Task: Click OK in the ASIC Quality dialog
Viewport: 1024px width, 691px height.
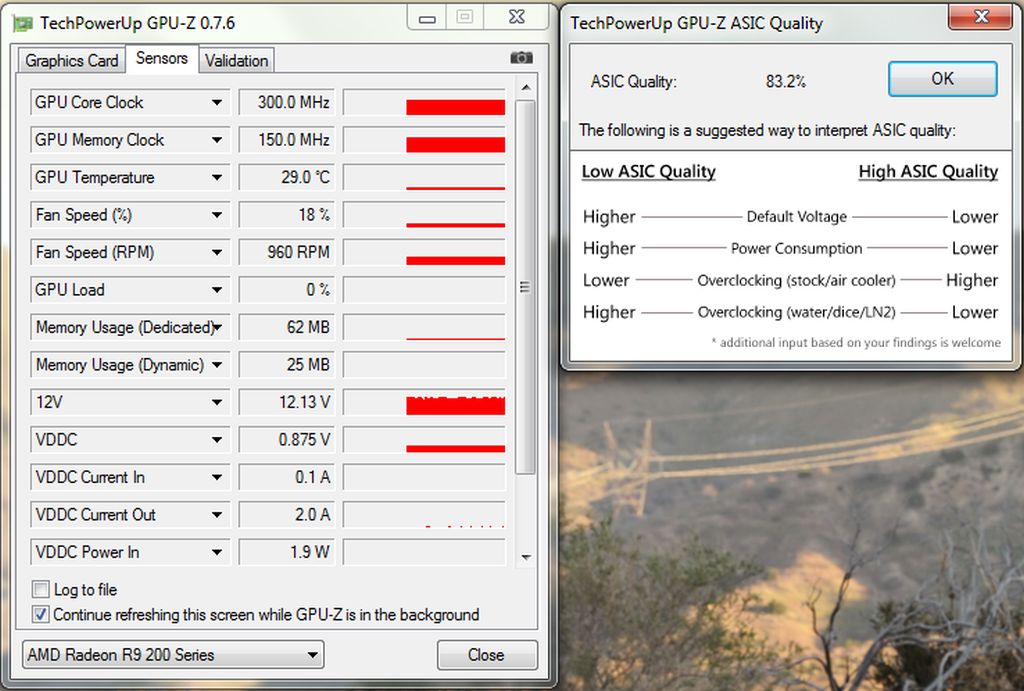Action: tap(942, 79)
